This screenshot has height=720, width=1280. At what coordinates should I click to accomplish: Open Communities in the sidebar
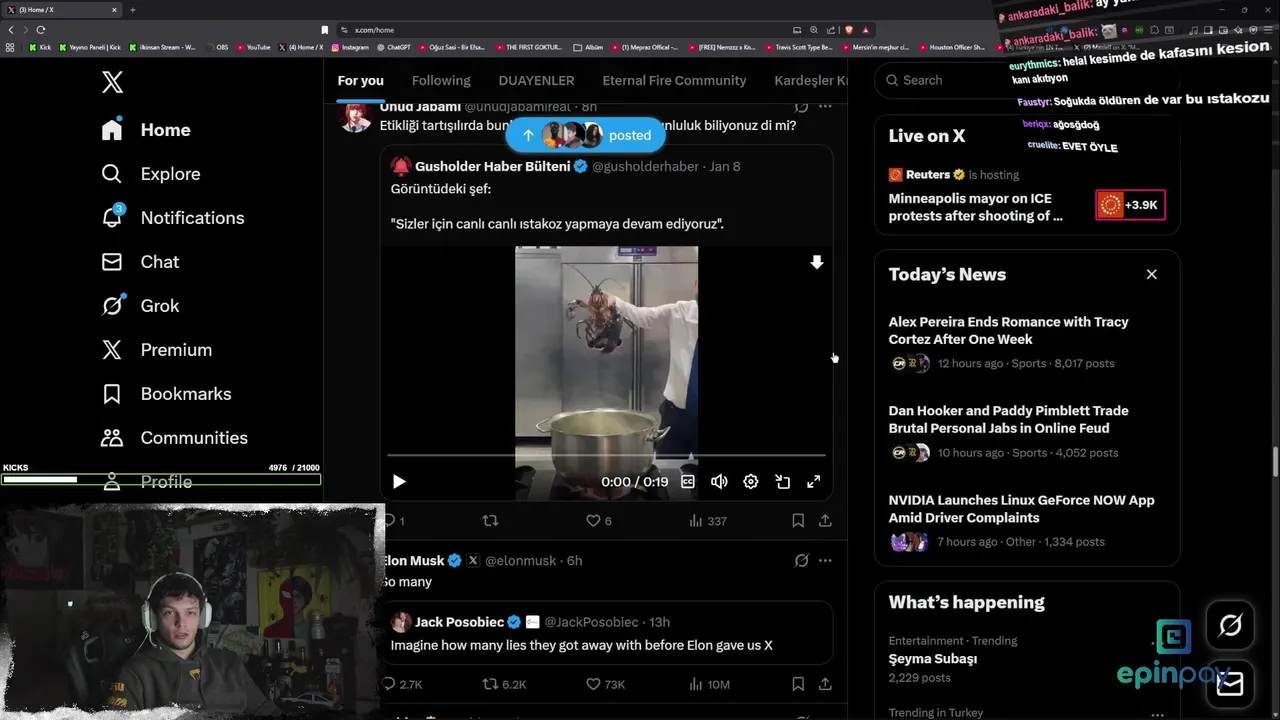pos(174,438)
